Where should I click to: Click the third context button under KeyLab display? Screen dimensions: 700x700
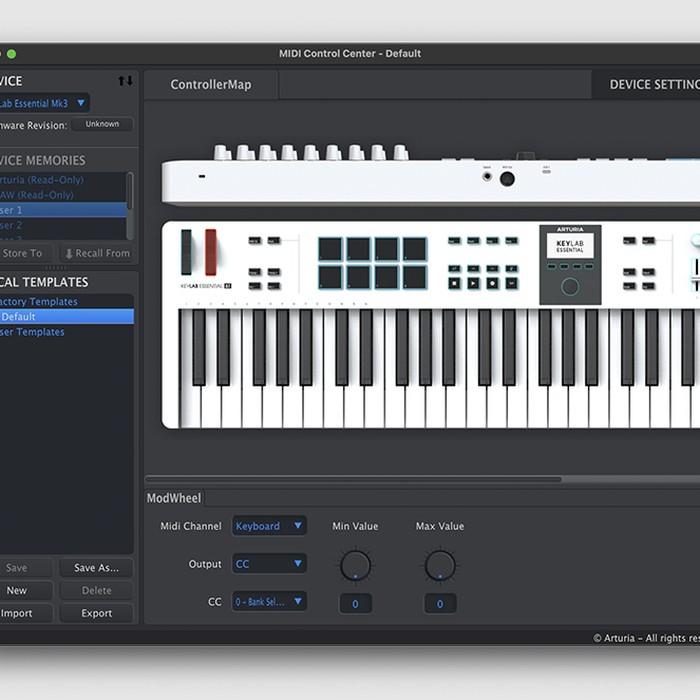click(x=577, y=267)
